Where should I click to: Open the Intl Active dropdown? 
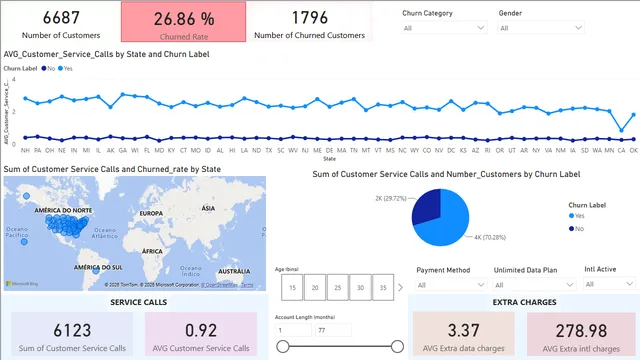[609, 284]
